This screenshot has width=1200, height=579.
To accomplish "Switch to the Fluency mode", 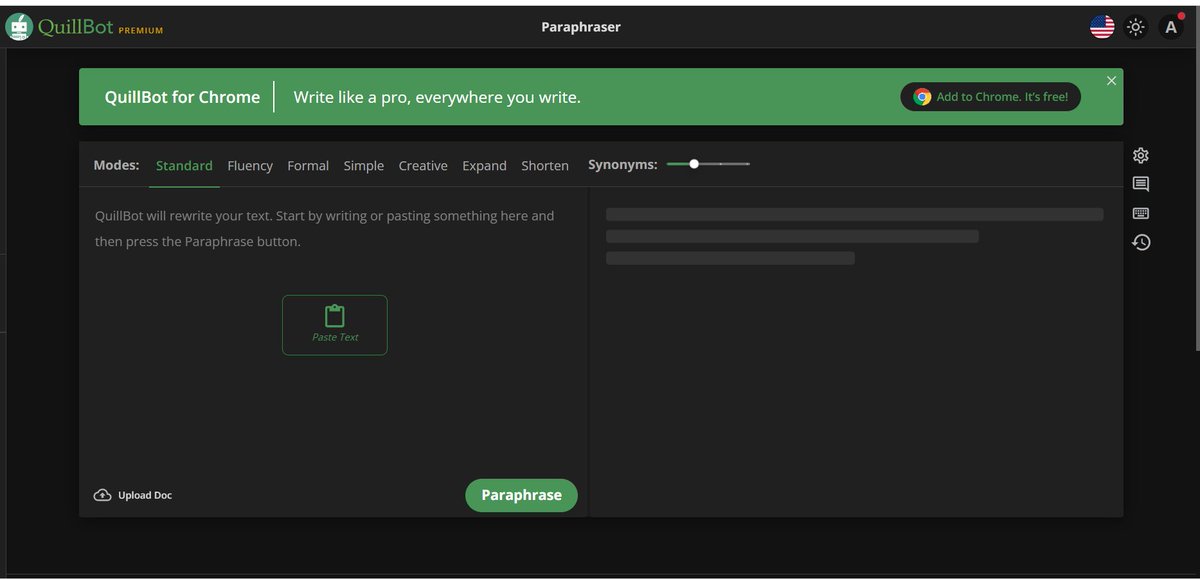I will (250, 166).
